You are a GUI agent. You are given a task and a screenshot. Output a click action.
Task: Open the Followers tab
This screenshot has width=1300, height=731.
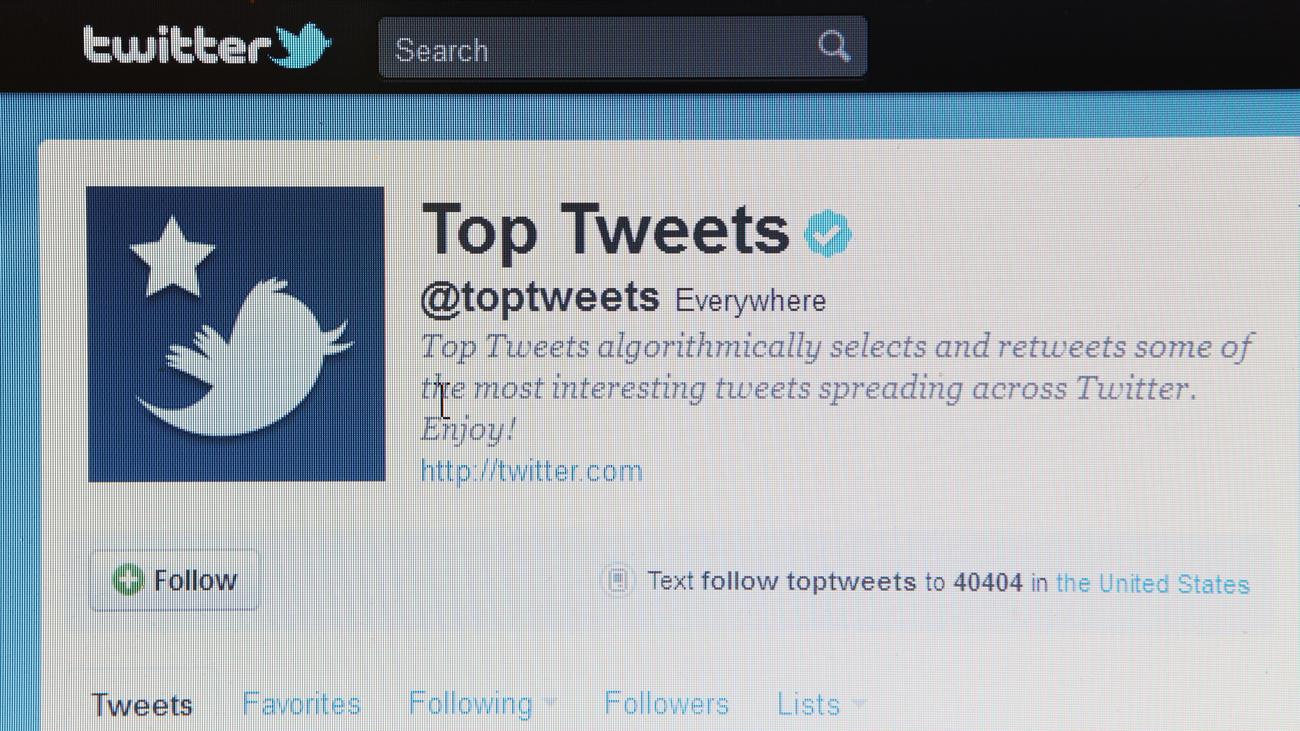[666, 704]
